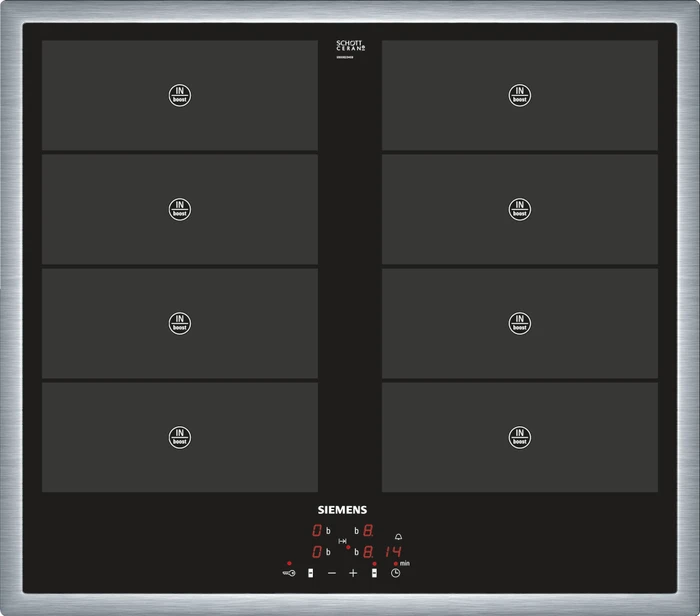Tap the plus symbol to raise power
Viewport: 700px width, 616px height.
coord(353,573)
